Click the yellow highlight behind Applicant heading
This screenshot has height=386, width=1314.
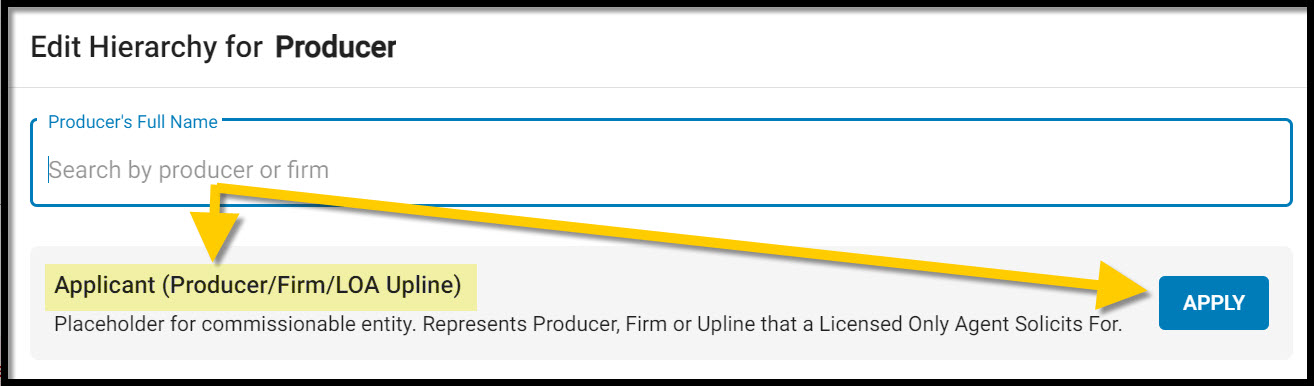click(260, 286)
